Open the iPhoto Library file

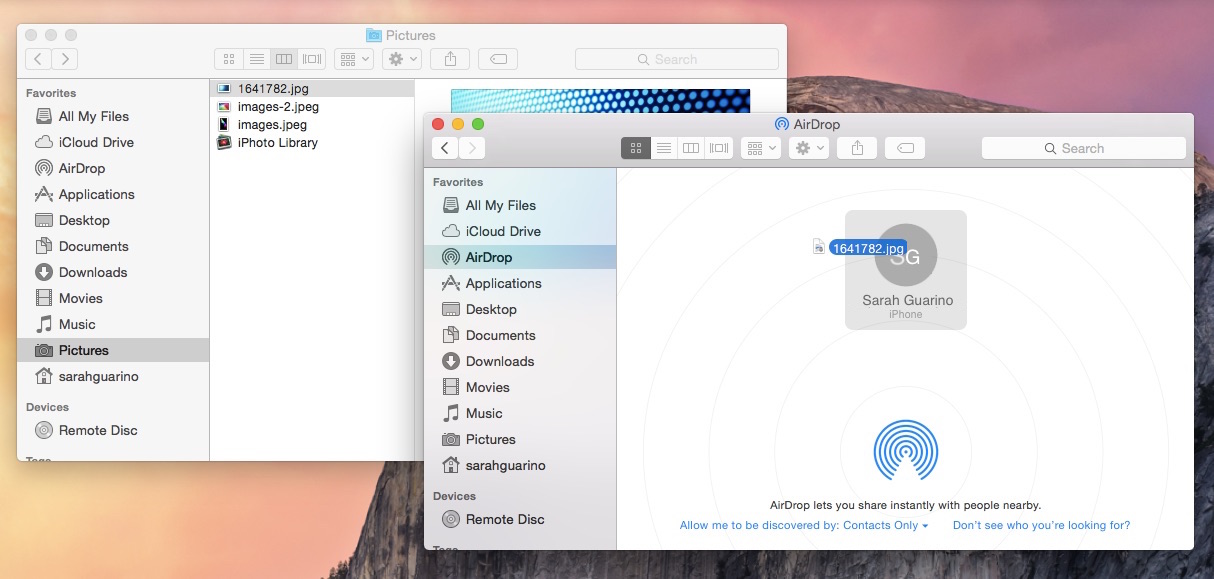277,143
